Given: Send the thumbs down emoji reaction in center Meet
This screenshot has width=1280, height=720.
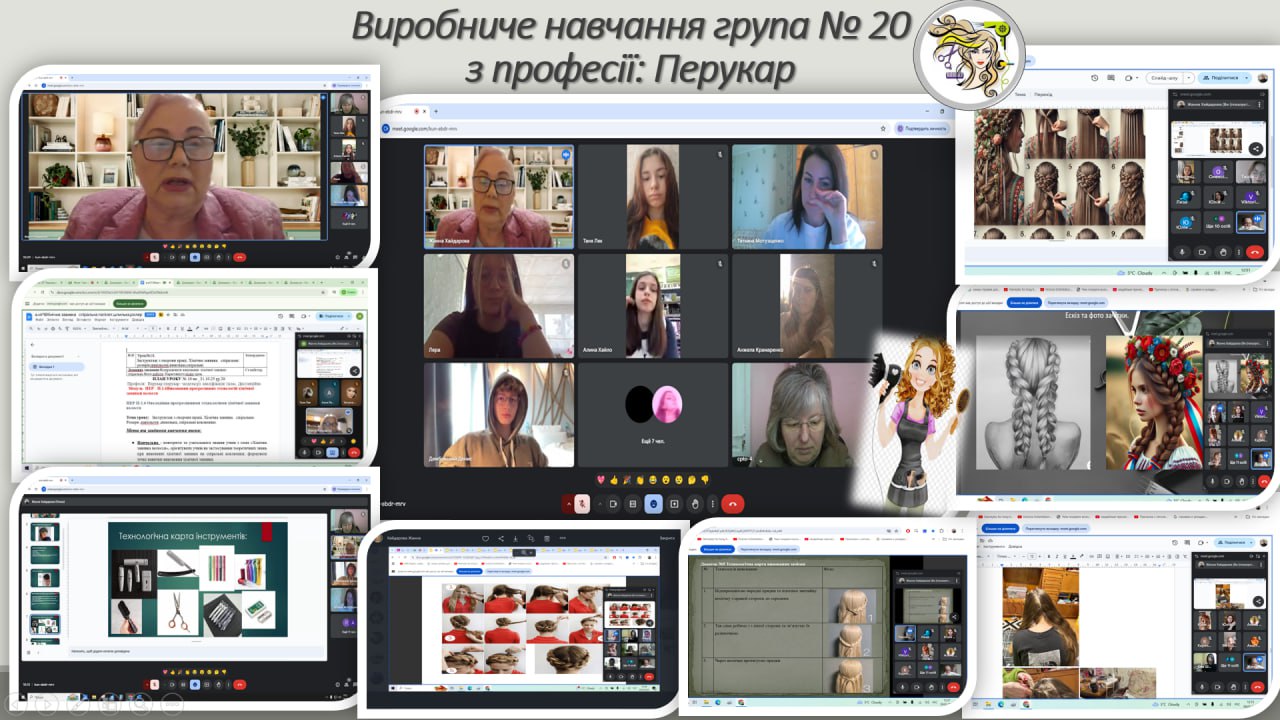Looking at the screenshot, I should (x=704, y=480).
